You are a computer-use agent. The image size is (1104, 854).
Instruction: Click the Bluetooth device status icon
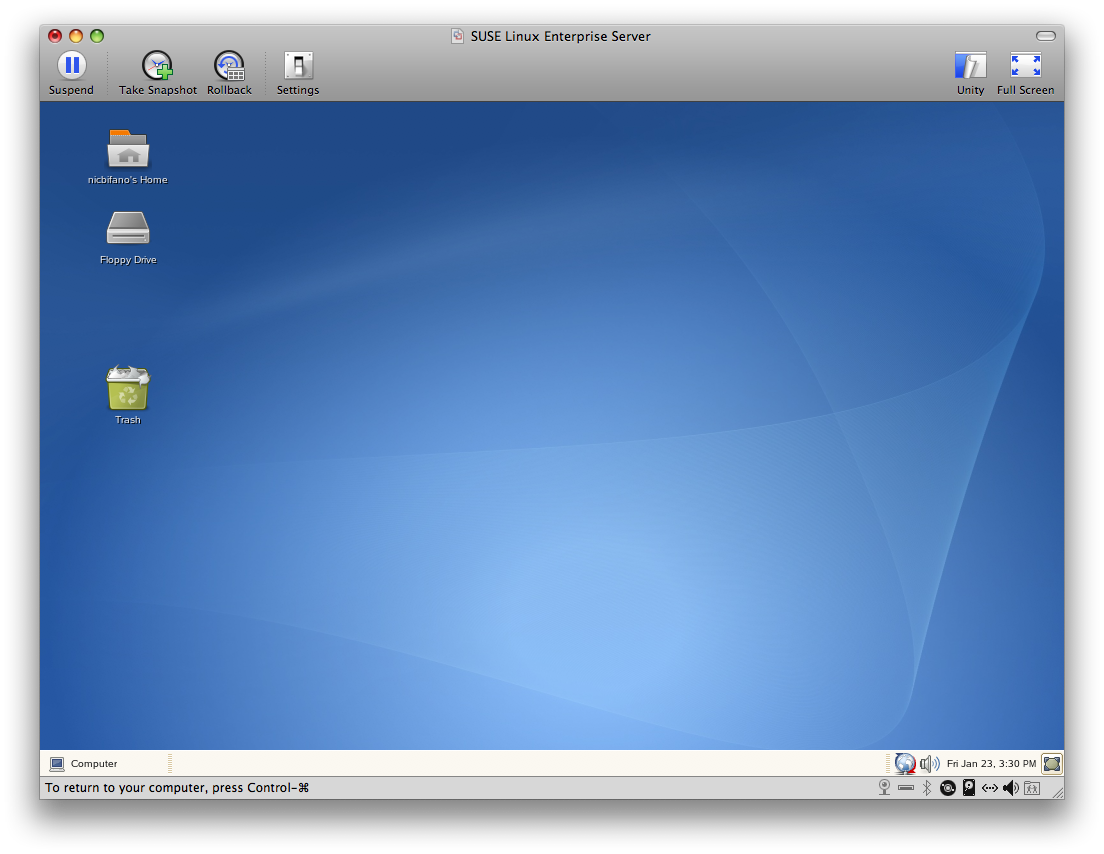coord(927,788)
